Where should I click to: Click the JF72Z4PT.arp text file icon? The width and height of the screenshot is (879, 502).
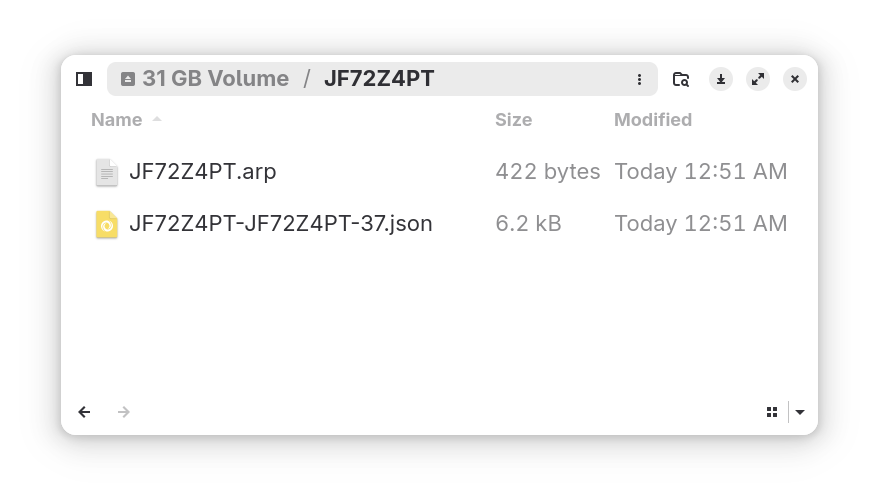(x=107, y=172)
